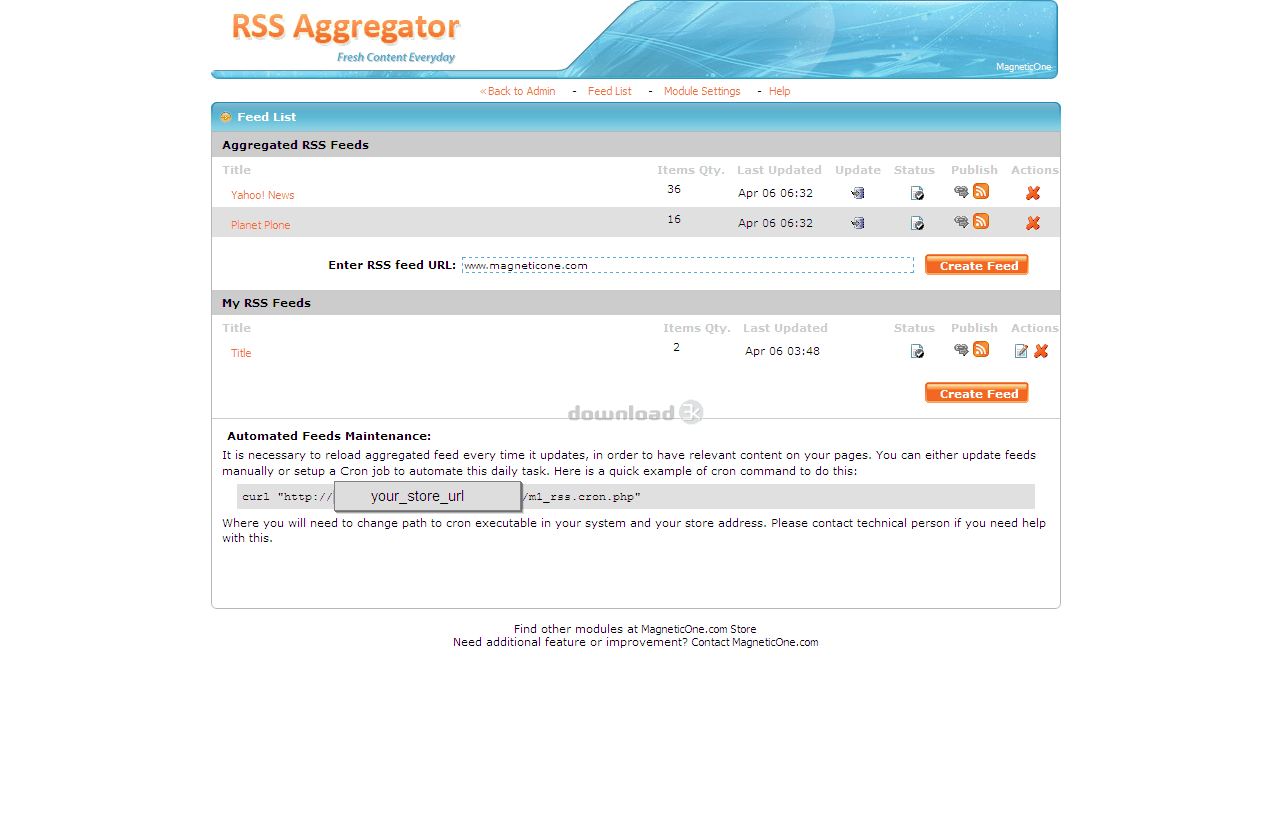Viewport: 1272px width, 824px height.
Task: Open the orange RSS icon for the 'Title' feed
Action: 981,349
